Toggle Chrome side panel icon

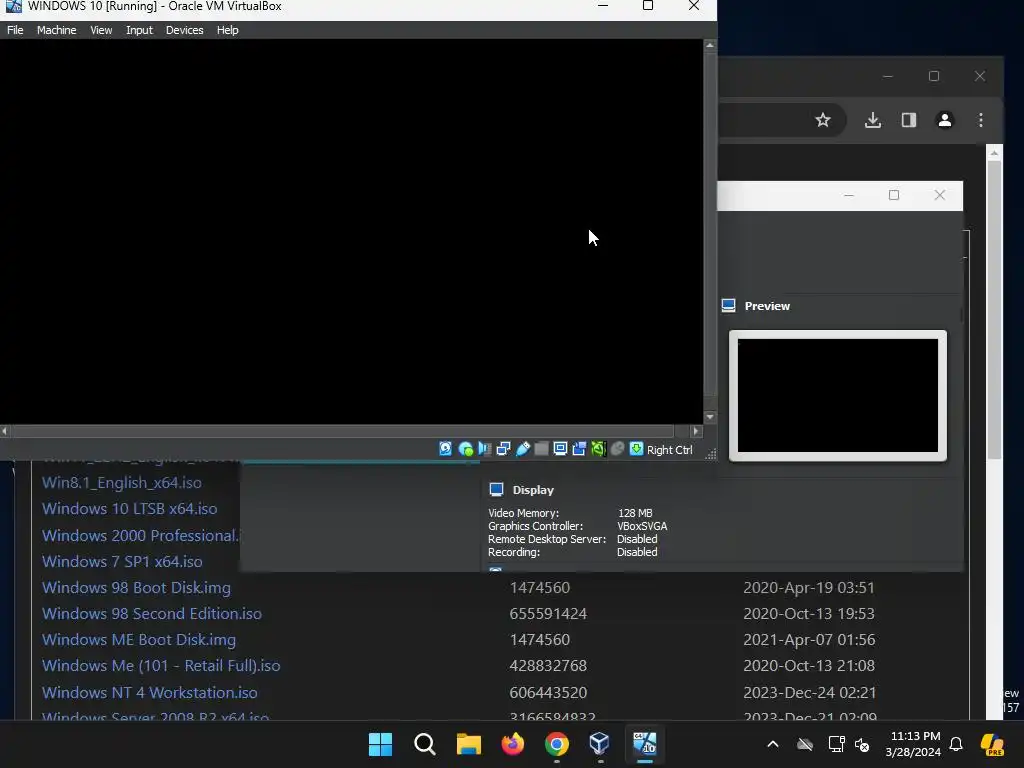(x=908, y=120)
